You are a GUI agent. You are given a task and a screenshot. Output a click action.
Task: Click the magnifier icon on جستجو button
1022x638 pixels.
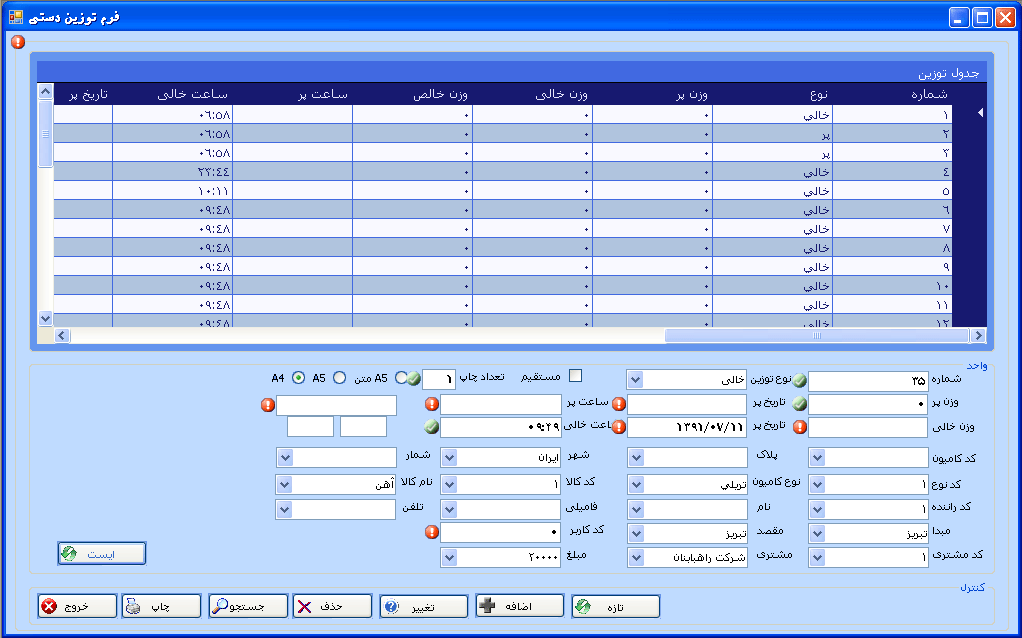pyautogui.click(x=220, y=607)
